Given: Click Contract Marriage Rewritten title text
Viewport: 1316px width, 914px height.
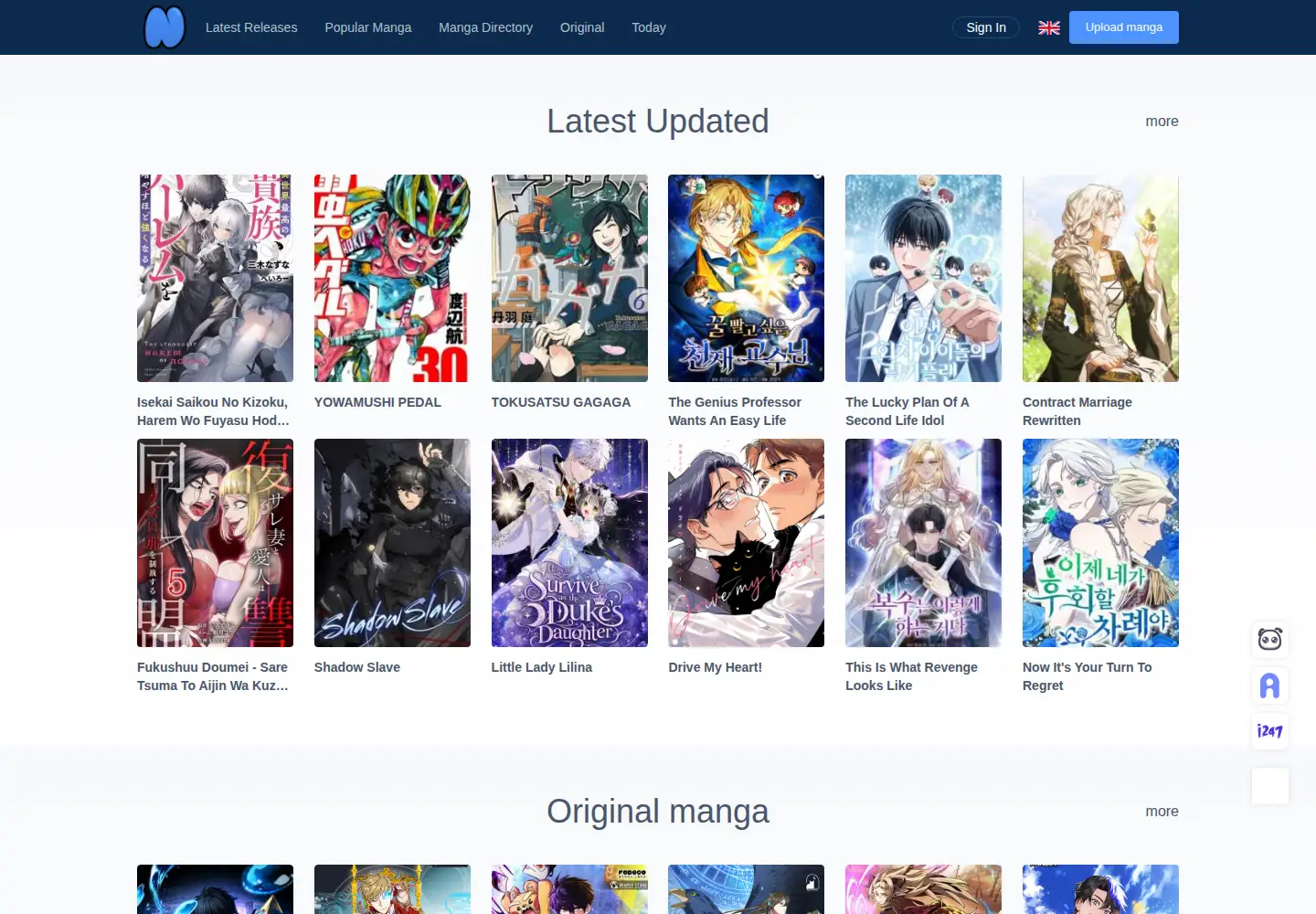Looking at the screenshot, I should (x=1077, y=411).
